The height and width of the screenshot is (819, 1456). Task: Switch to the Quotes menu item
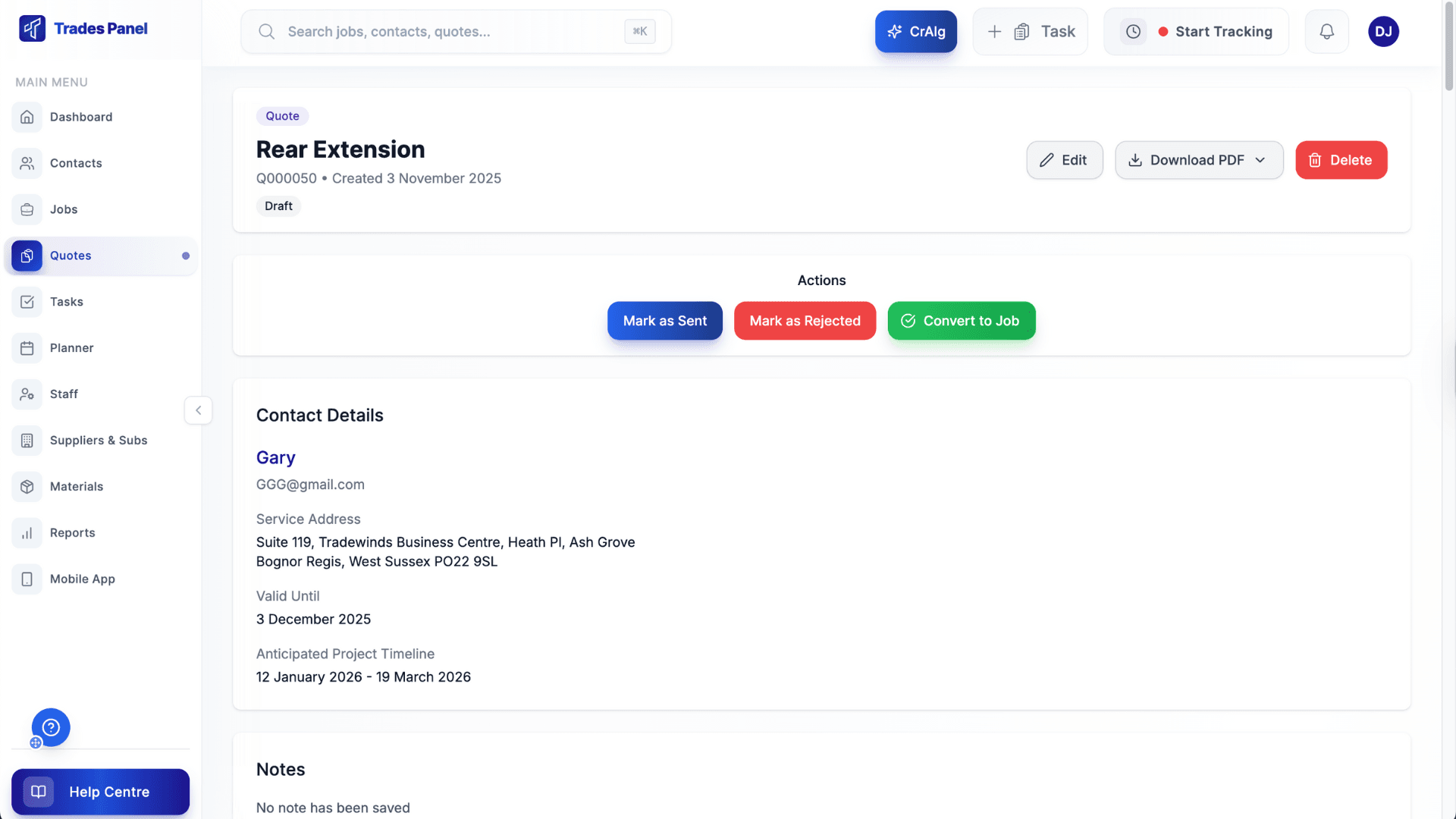pos(71,256)
